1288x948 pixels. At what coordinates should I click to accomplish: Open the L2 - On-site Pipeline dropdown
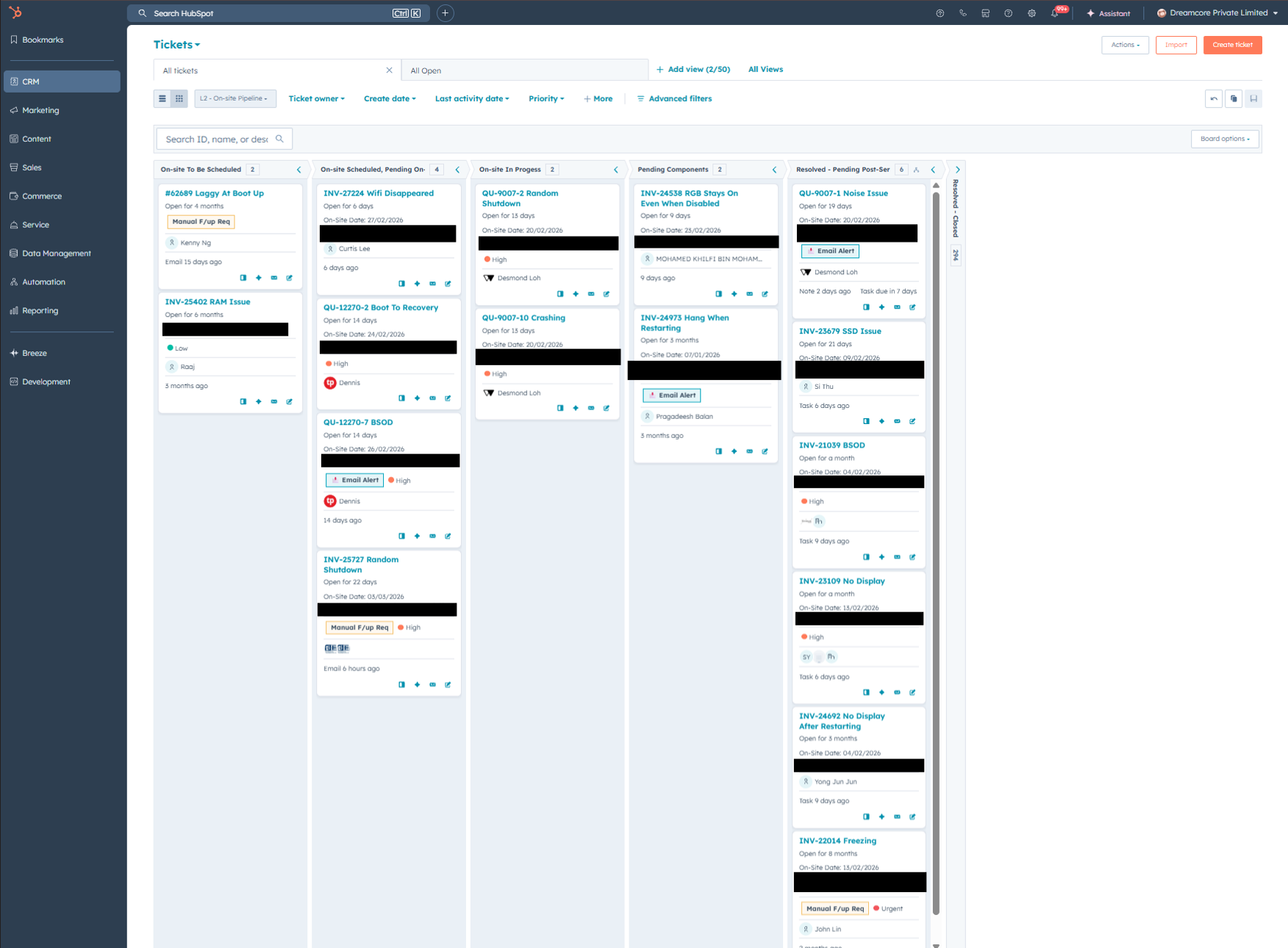(235, 98)
